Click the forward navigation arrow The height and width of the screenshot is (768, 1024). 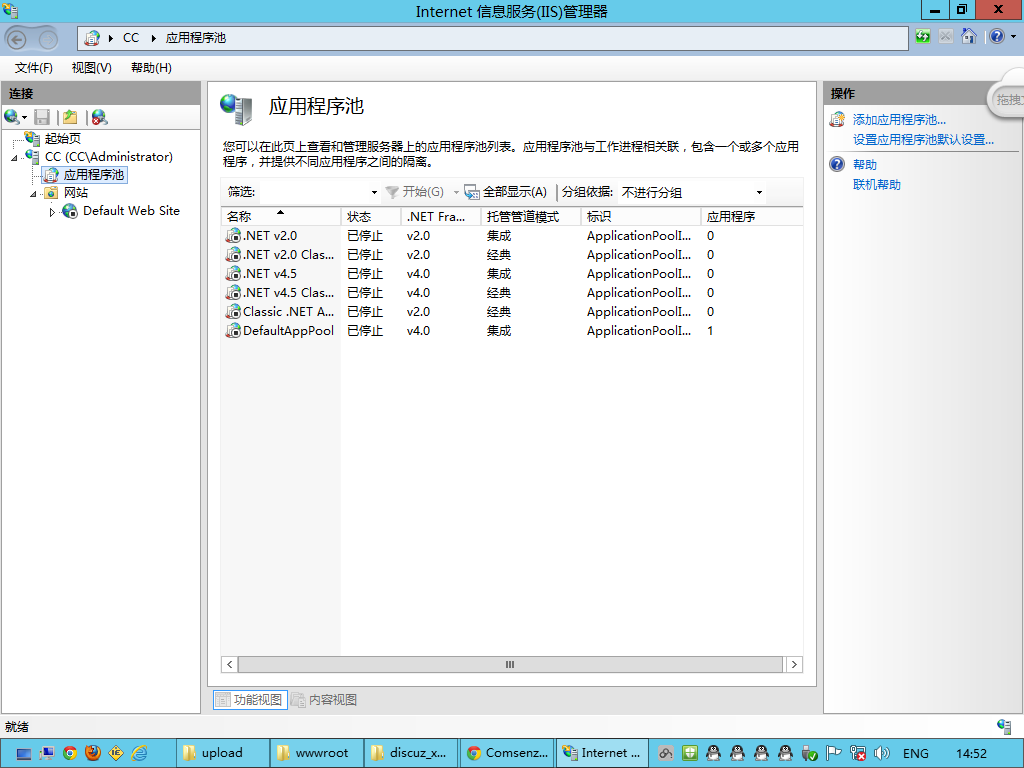(47, 39)
